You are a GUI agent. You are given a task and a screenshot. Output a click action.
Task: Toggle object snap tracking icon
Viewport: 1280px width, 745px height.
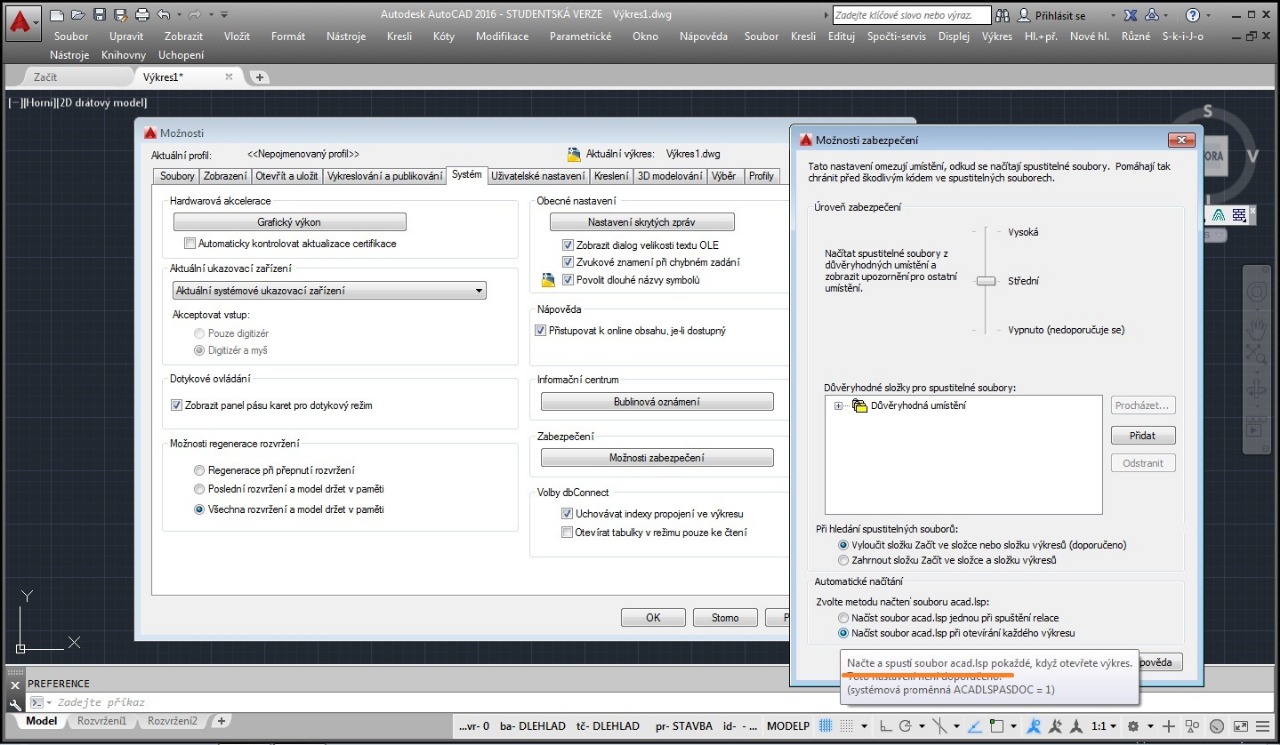pos(974,726)
